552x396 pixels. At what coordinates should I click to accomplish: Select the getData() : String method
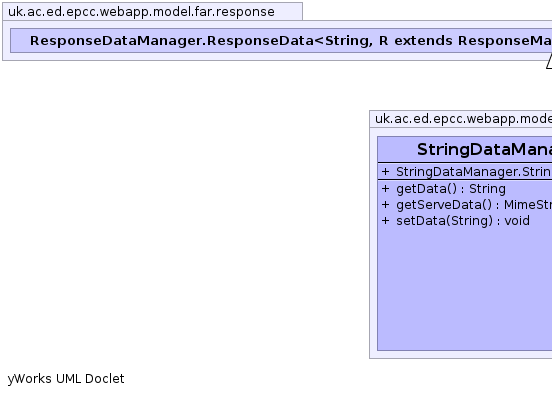pos(451,189)
